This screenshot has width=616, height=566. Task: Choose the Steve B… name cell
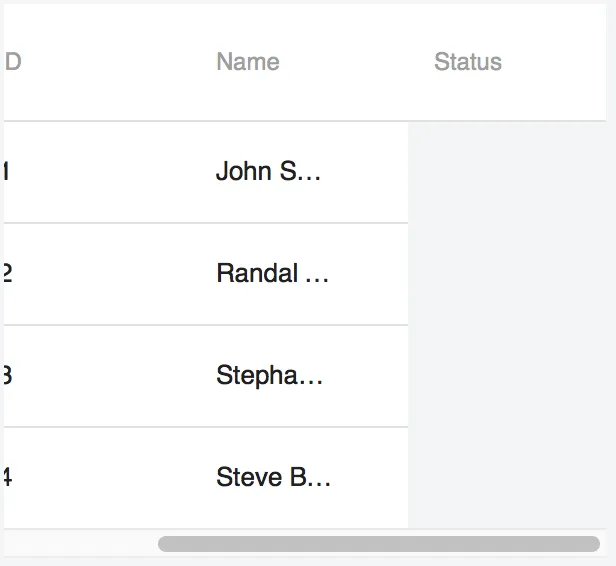[273, 478]
